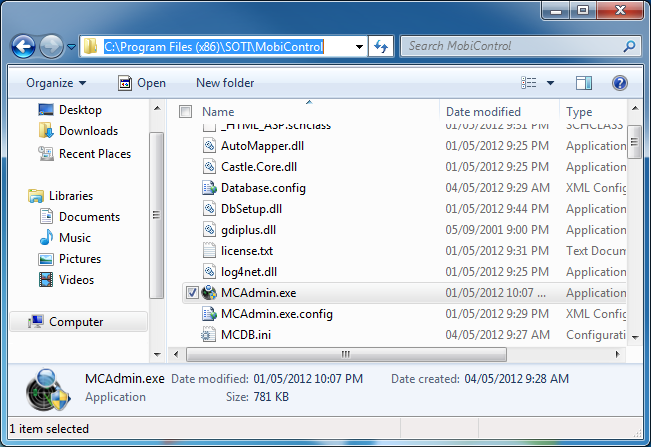Click the Database.config file icon
Image resolution: width=651 pixels, height=447 pixels.
pyautogui.click(x=209, y=188)
